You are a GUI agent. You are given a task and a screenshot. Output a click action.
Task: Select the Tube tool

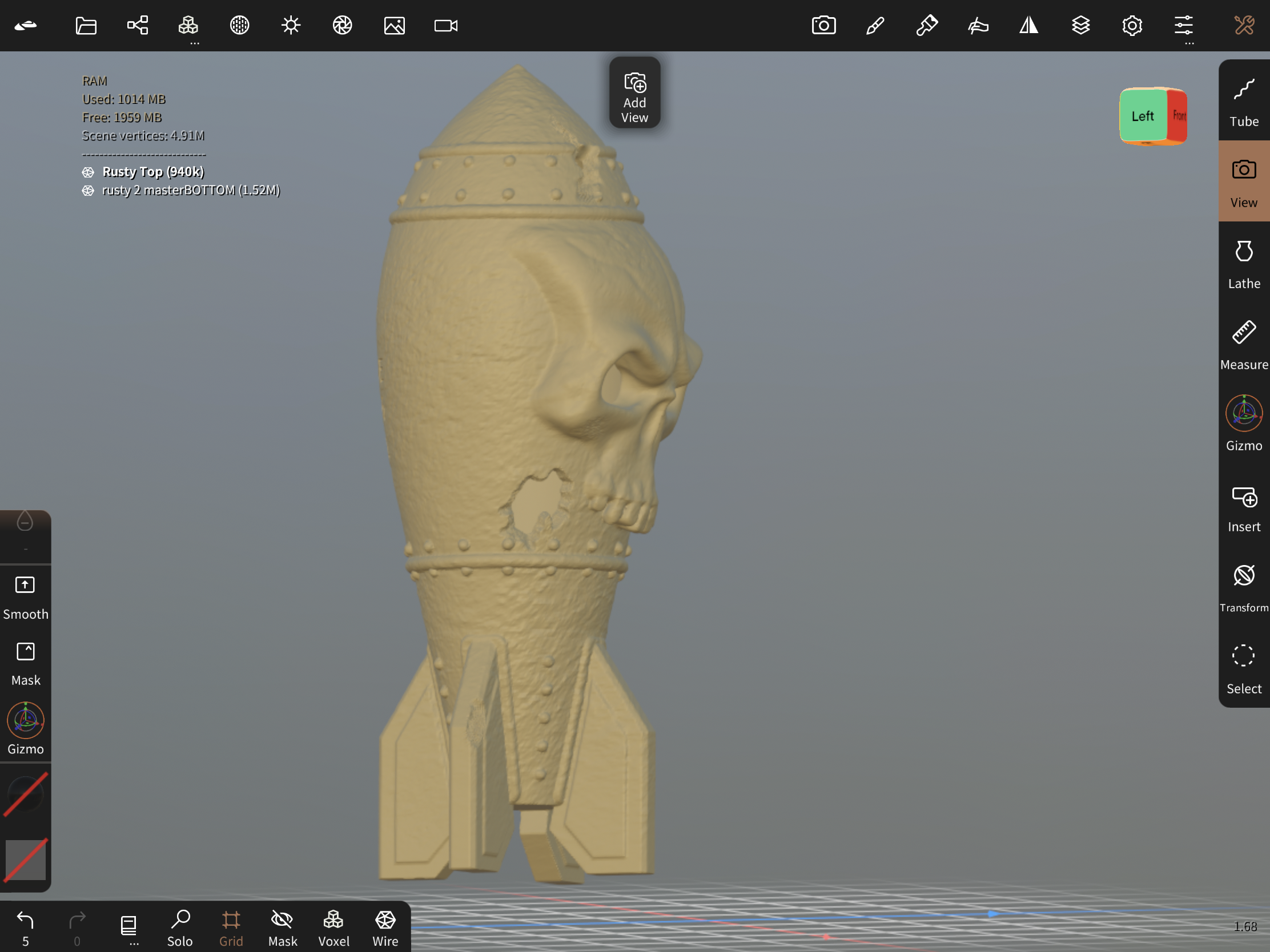pos(1244,101)
